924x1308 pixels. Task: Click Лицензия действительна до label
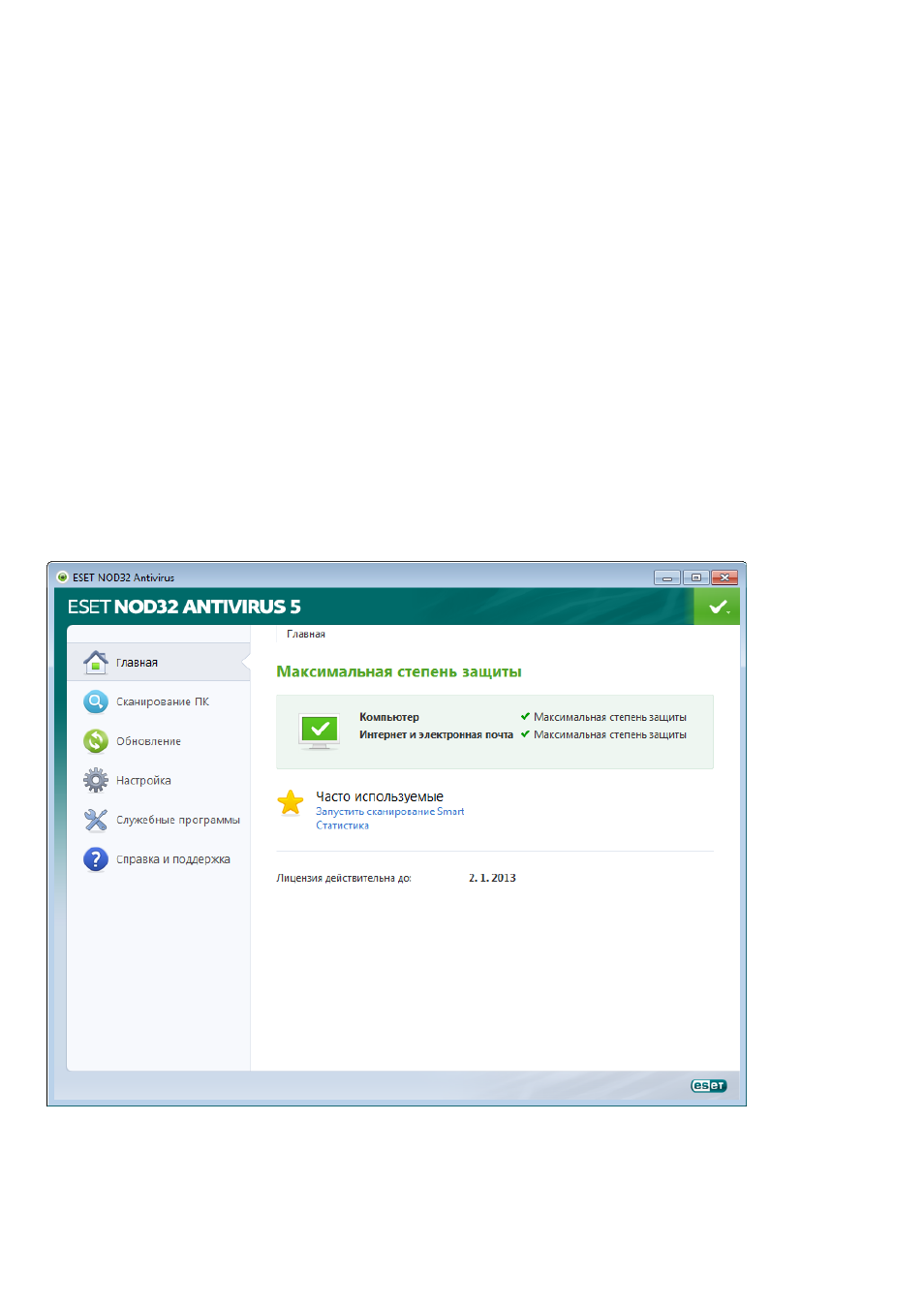(x=344, y=878)
